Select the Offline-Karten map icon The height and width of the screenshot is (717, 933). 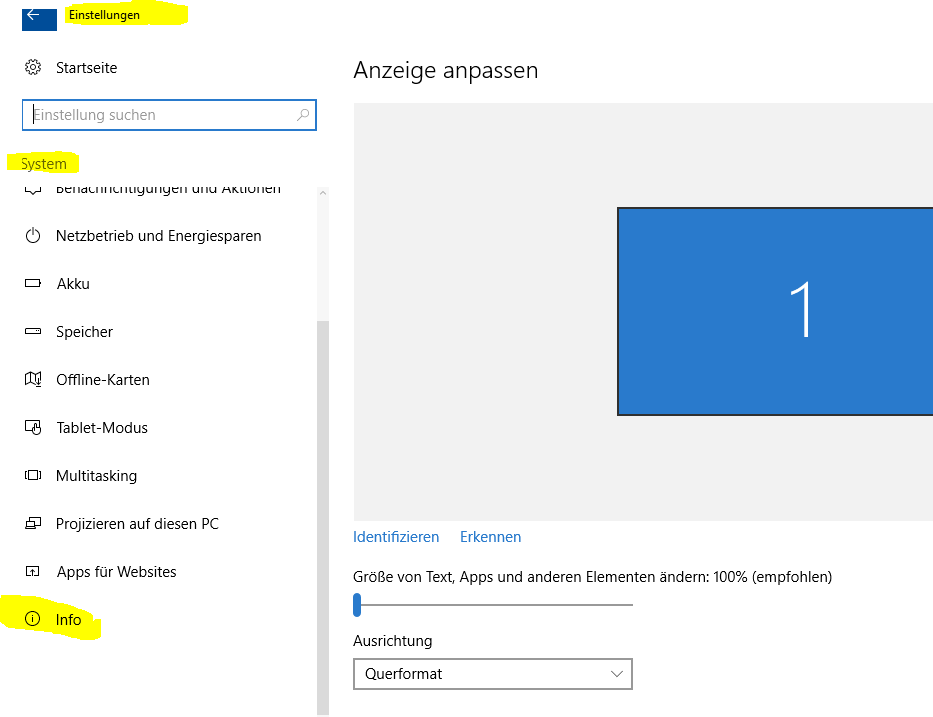click(33, 379)
